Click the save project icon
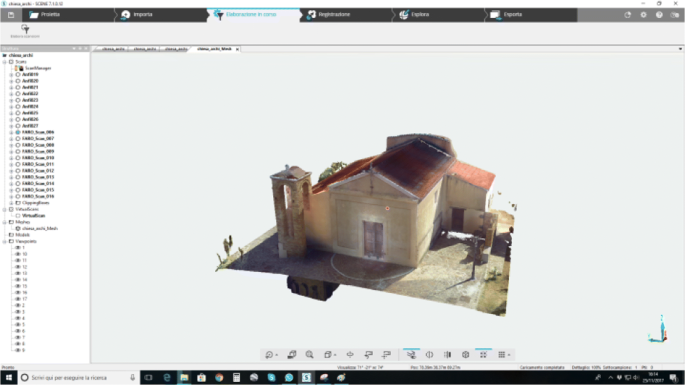The image size is (685, 385). pyautogui.click(x=10, y=15)
